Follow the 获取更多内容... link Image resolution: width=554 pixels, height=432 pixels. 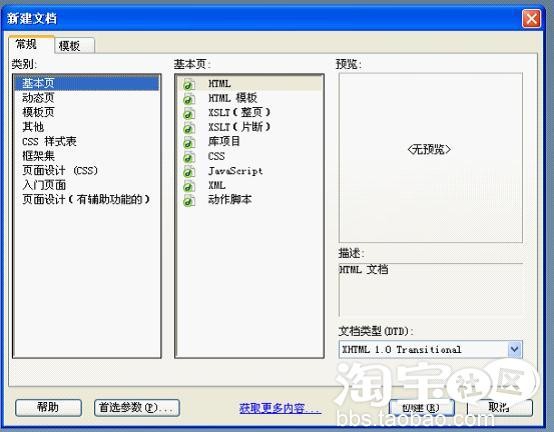coord(280,409)
